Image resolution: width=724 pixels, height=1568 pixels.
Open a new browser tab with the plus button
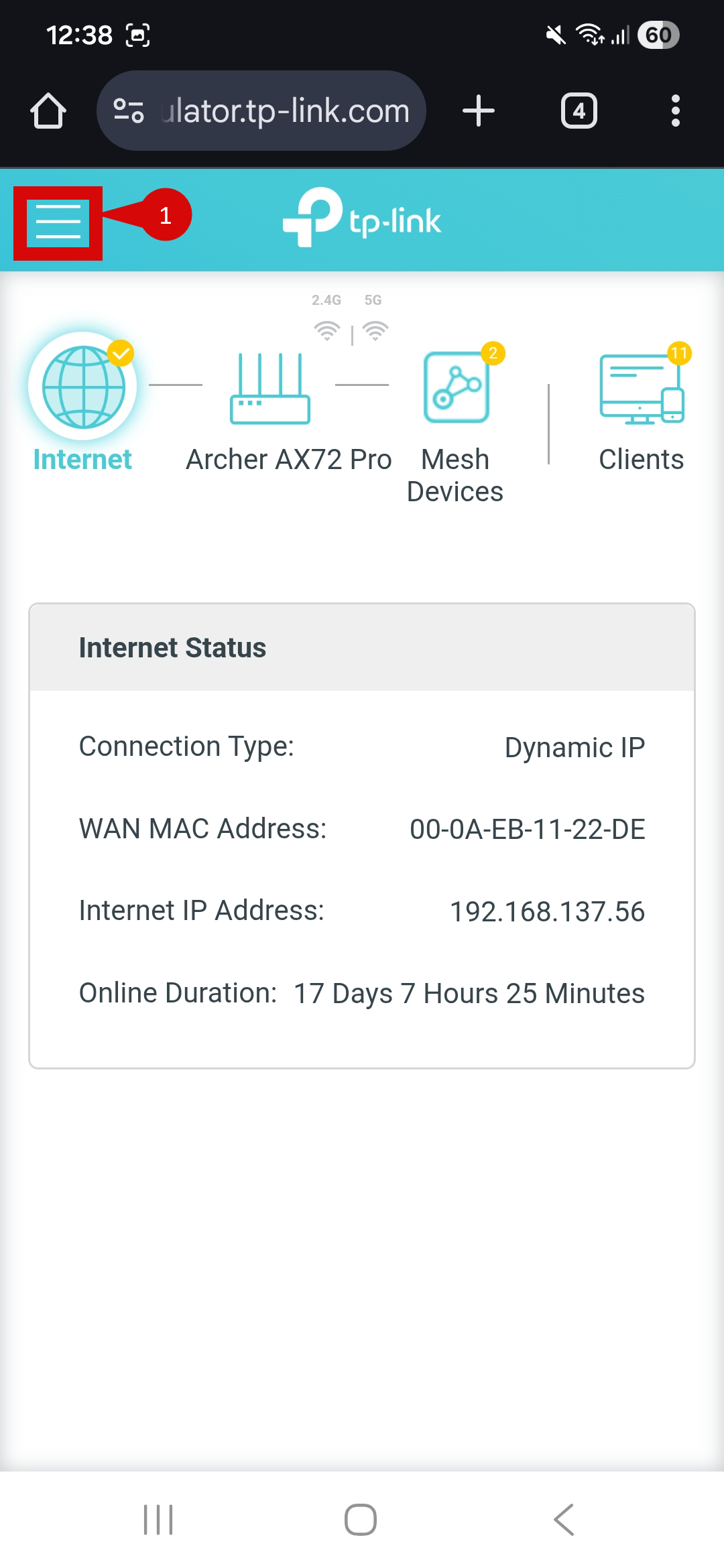click(x=479, y=111)
